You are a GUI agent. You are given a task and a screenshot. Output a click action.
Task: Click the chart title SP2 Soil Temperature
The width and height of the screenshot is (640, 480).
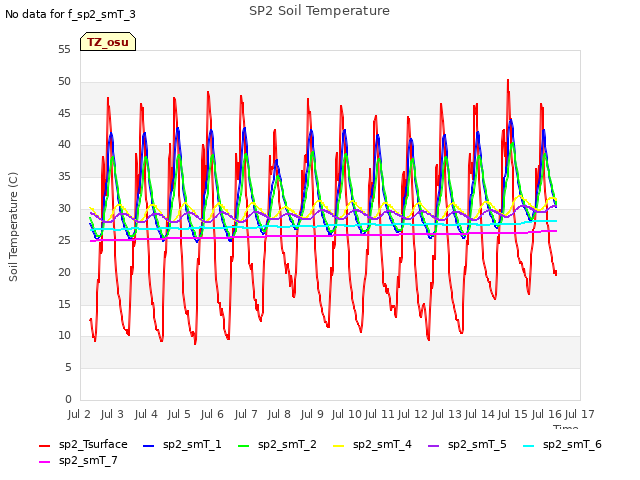[319, 11]
